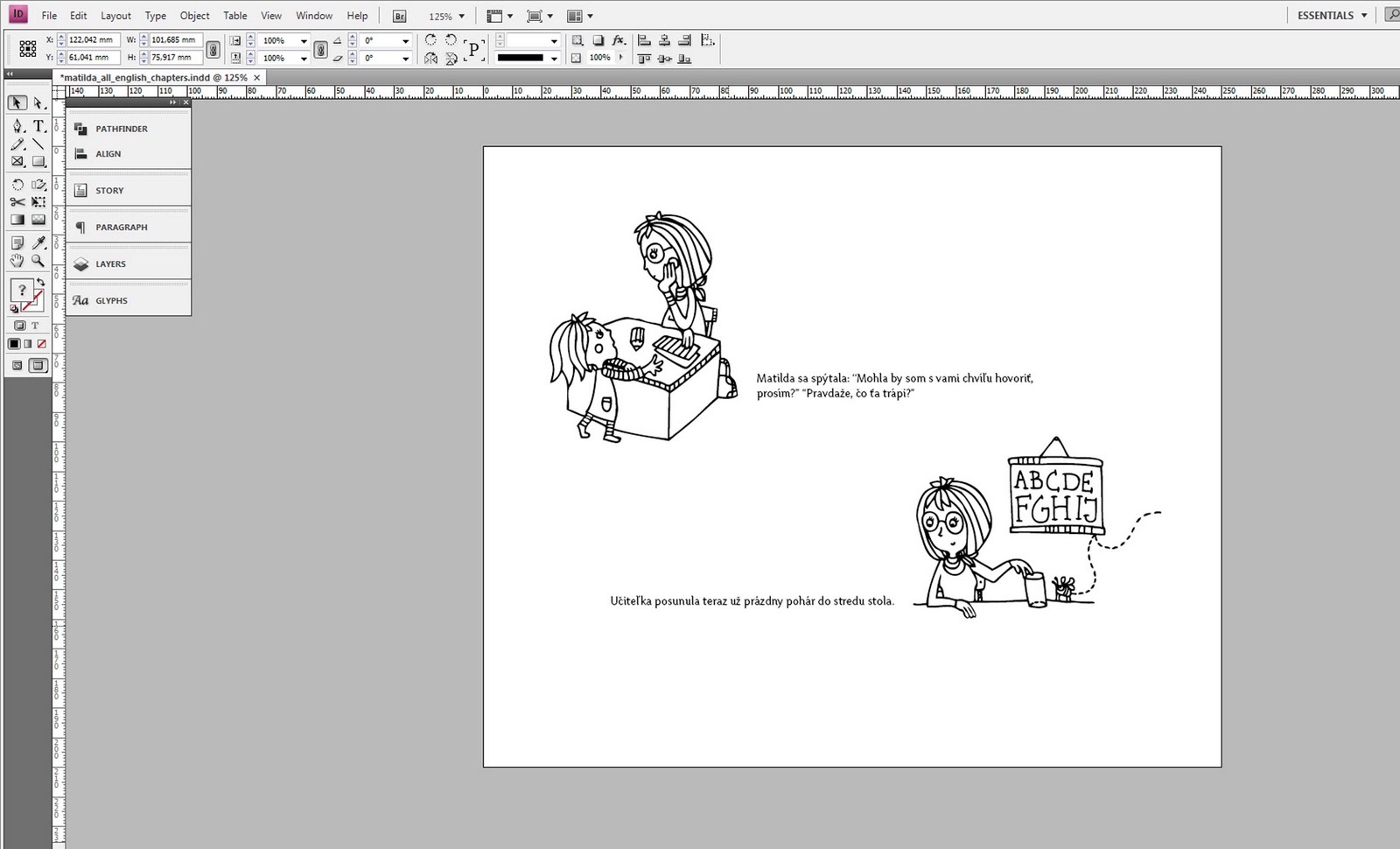The image size is (1400, 849).
Task: Open the fx effects button
Action: point(619,40)
